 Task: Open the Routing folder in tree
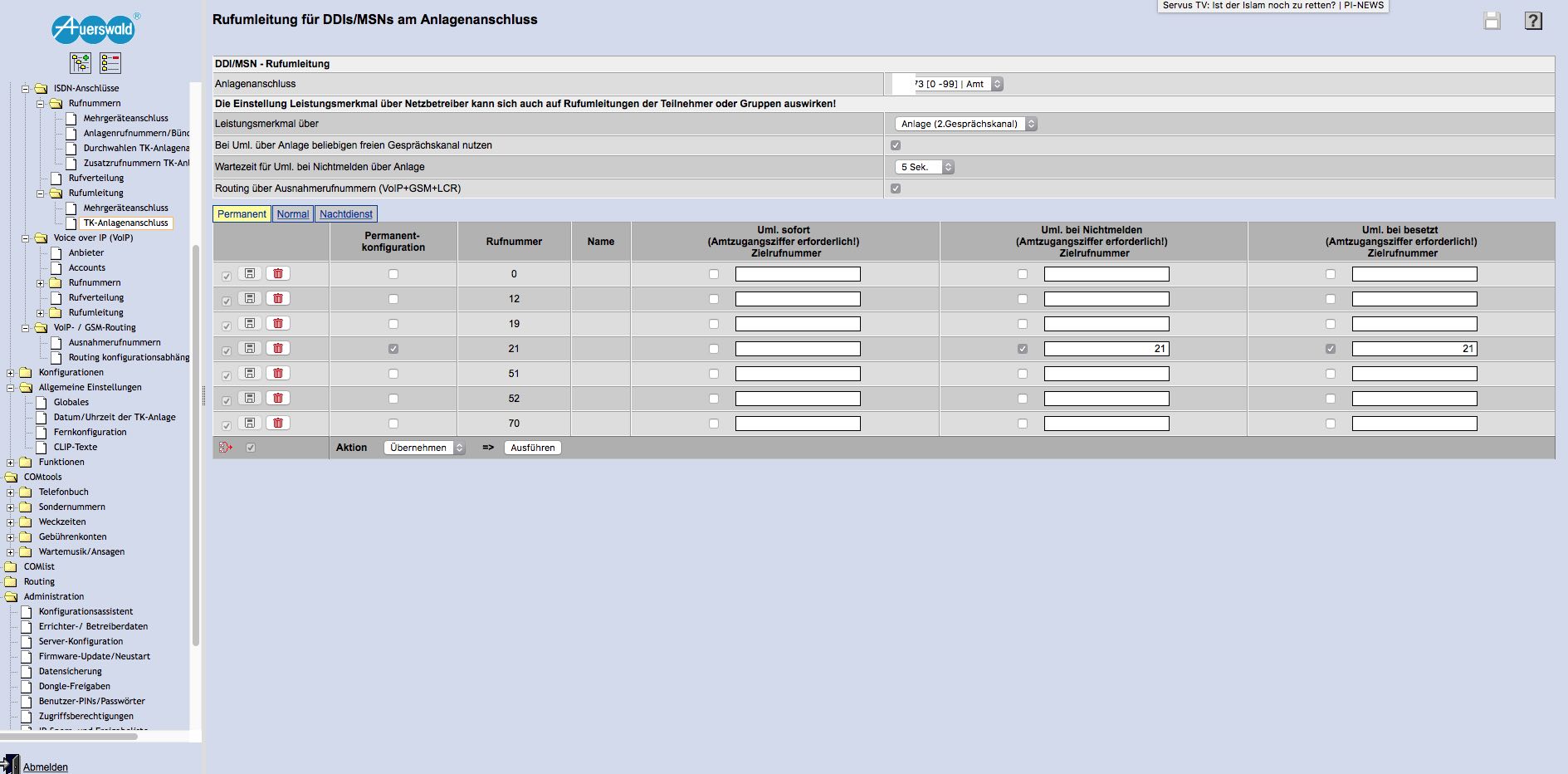[39, 581]
